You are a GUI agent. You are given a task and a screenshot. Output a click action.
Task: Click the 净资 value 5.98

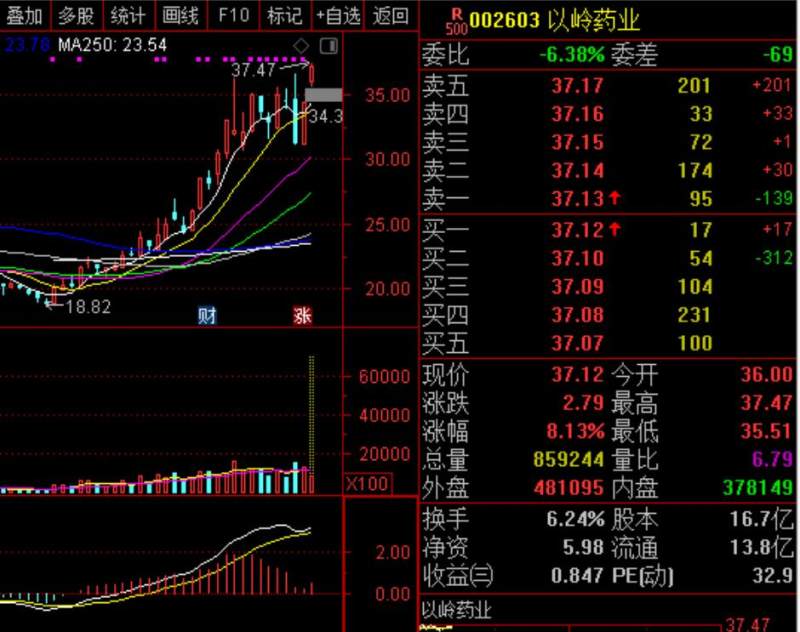pos(583,548)
